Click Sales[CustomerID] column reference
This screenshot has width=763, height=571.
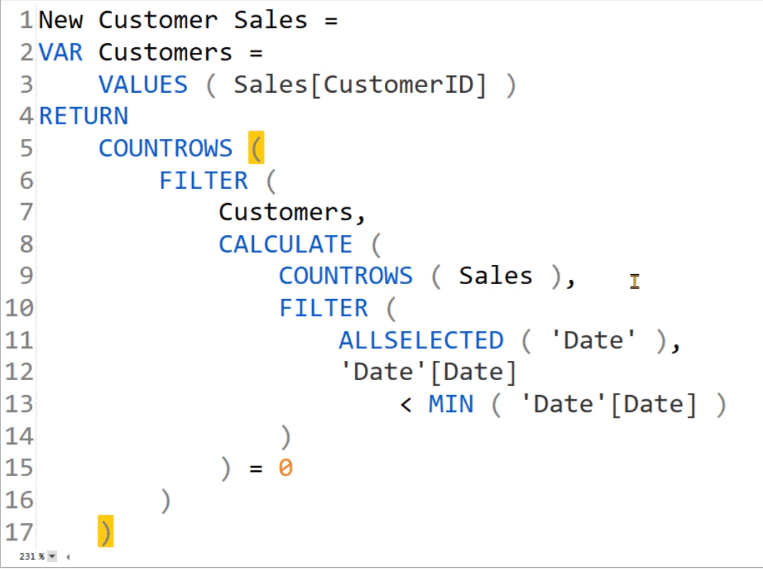360,85
